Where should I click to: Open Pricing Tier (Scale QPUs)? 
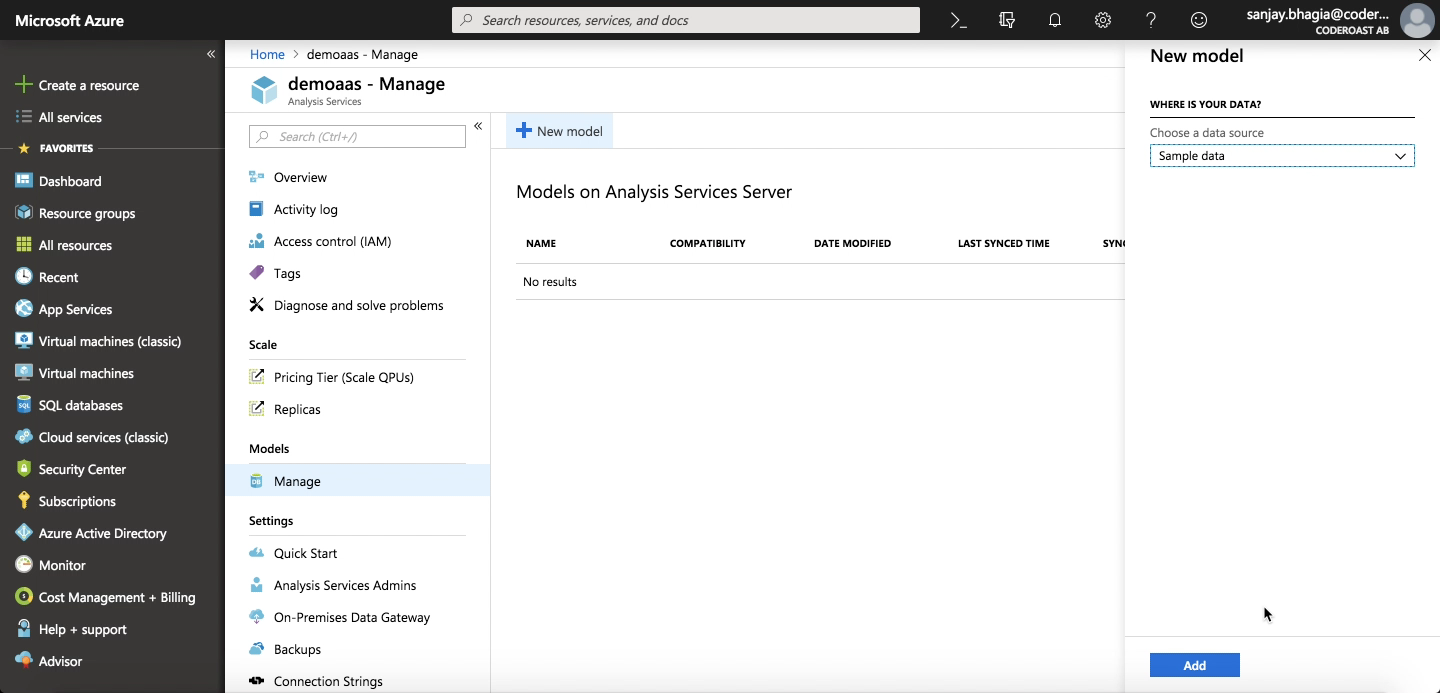[x=343, y=377]
